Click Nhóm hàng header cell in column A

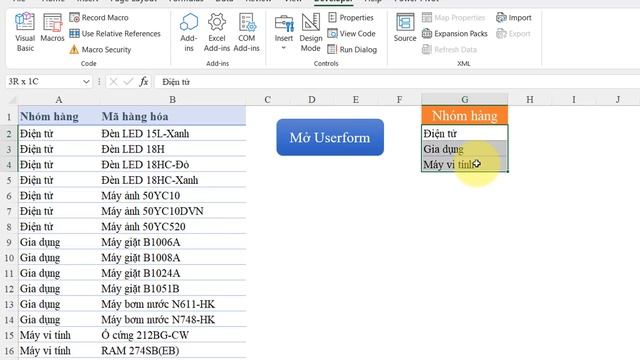tap(58, 116)
